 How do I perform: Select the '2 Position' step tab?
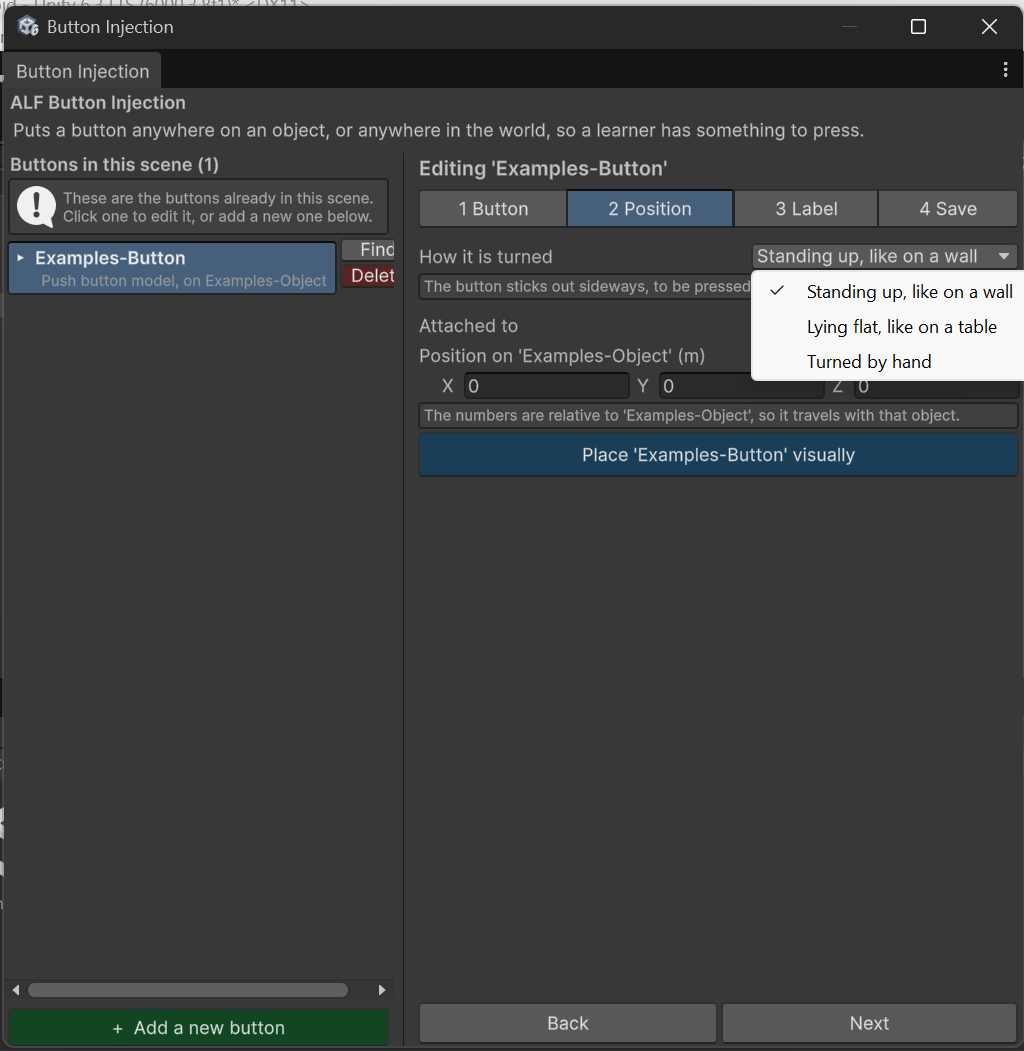(x=650, y=208)
